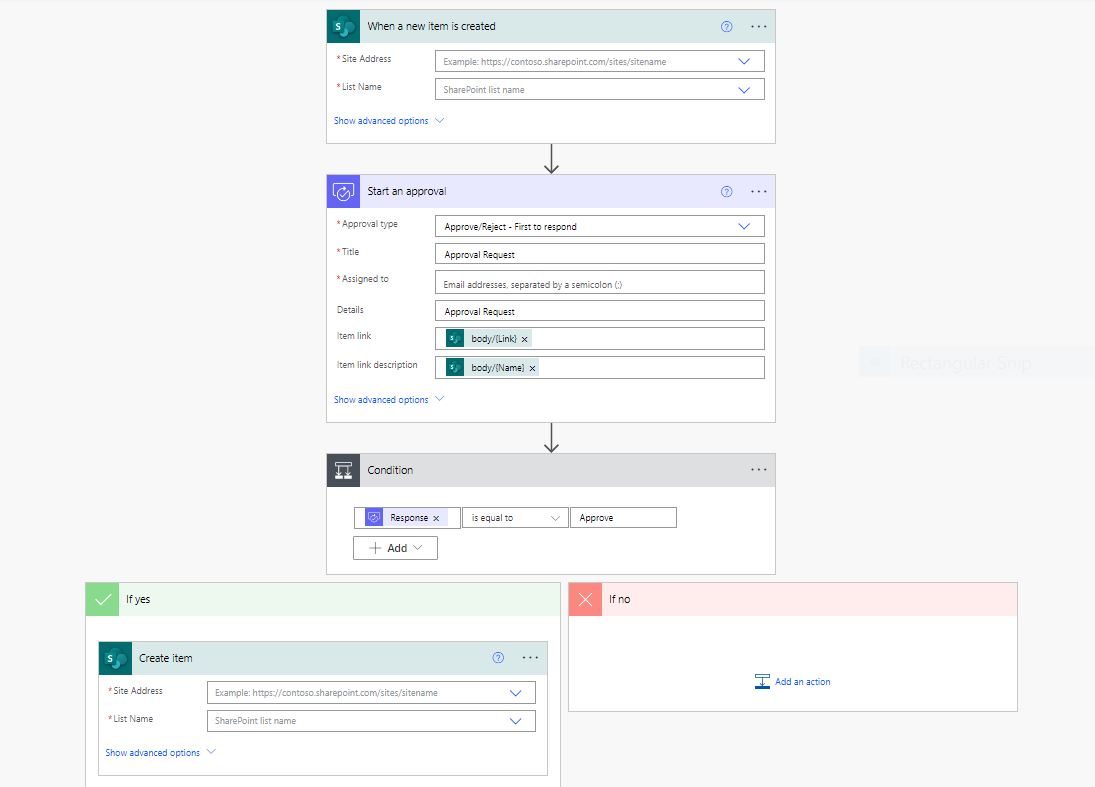This screenshot has width=1095, height=787.
Task: Remove the body/{Name} token
Action: click(x=532, y=368)
